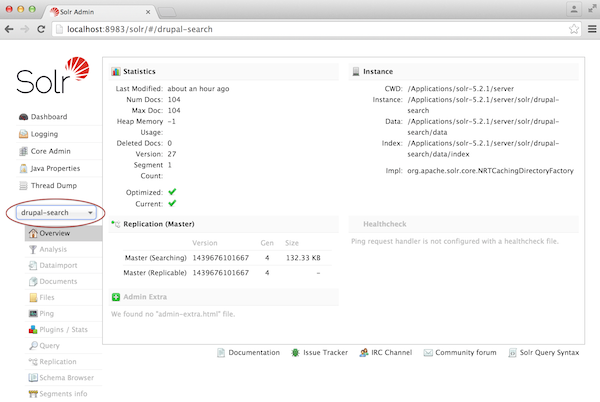Viewport: 600px width, 402px height.
Task: Select the Solr Admin browser tab
Action: [x=99, y=12]
